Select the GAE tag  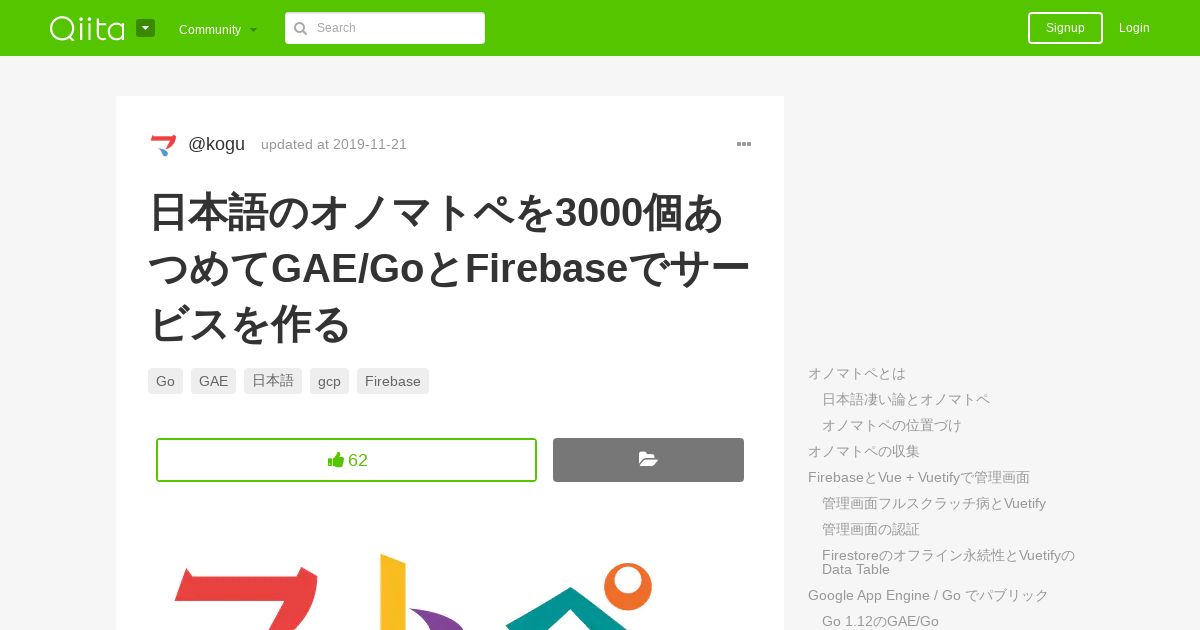(213, 381)
